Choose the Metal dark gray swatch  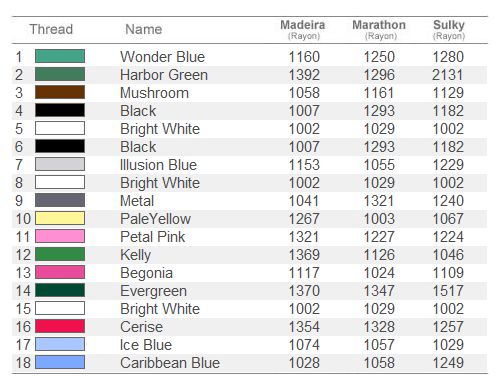(x=60, y=200)
